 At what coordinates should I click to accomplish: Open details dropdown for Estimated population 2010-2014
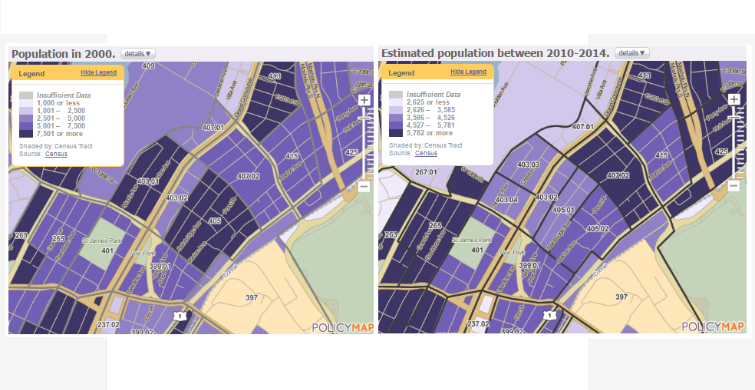pyautogui.click(x=632, y=53)
